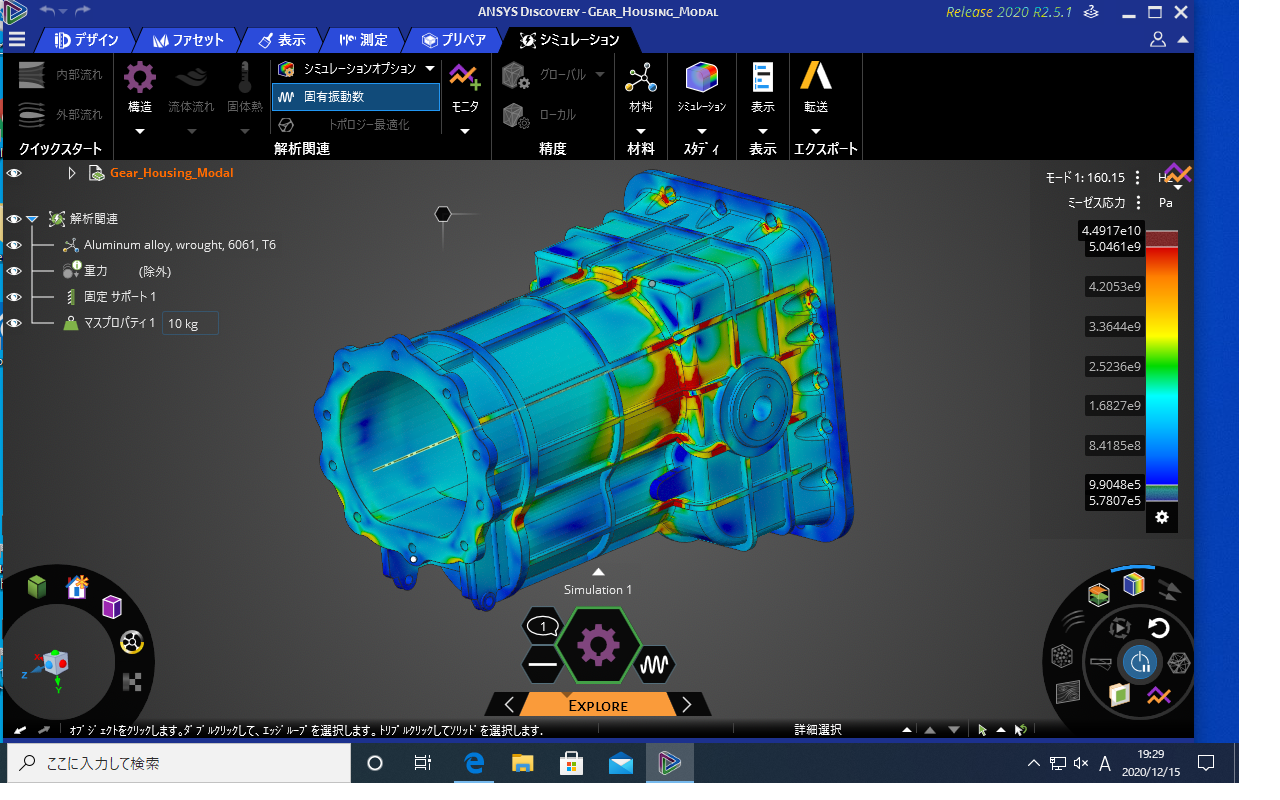Toggle visibility of マスプロパティ 1 row

click(x=14, y=323)
